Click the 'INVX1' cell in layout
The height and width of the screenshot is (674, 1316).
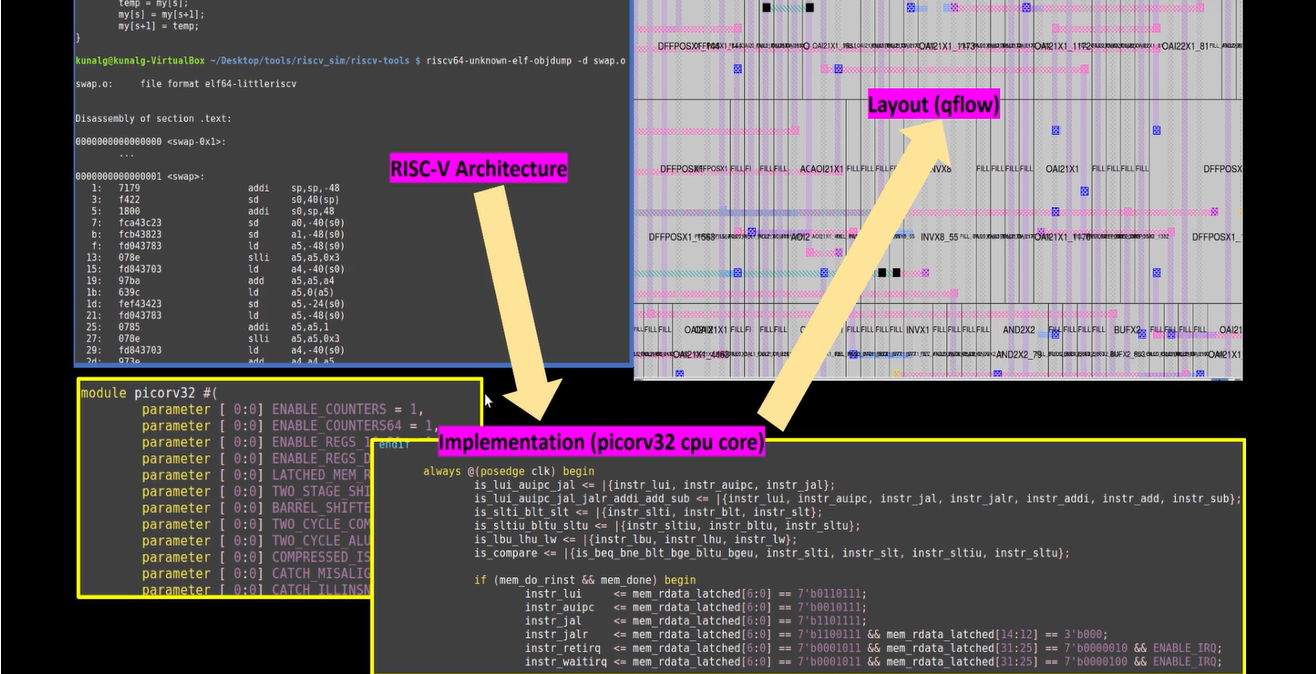(x=918, y=329)
